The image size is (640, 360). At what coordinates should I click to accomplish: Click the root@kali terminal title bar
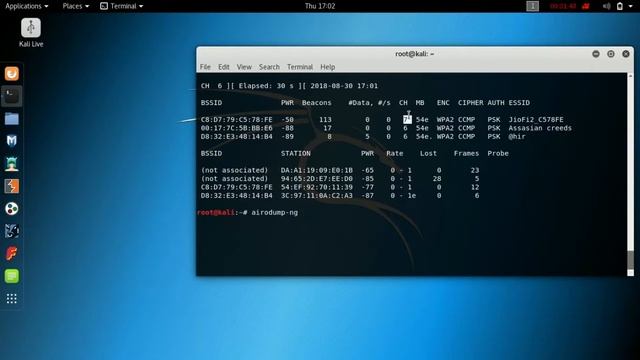point(415,54)
